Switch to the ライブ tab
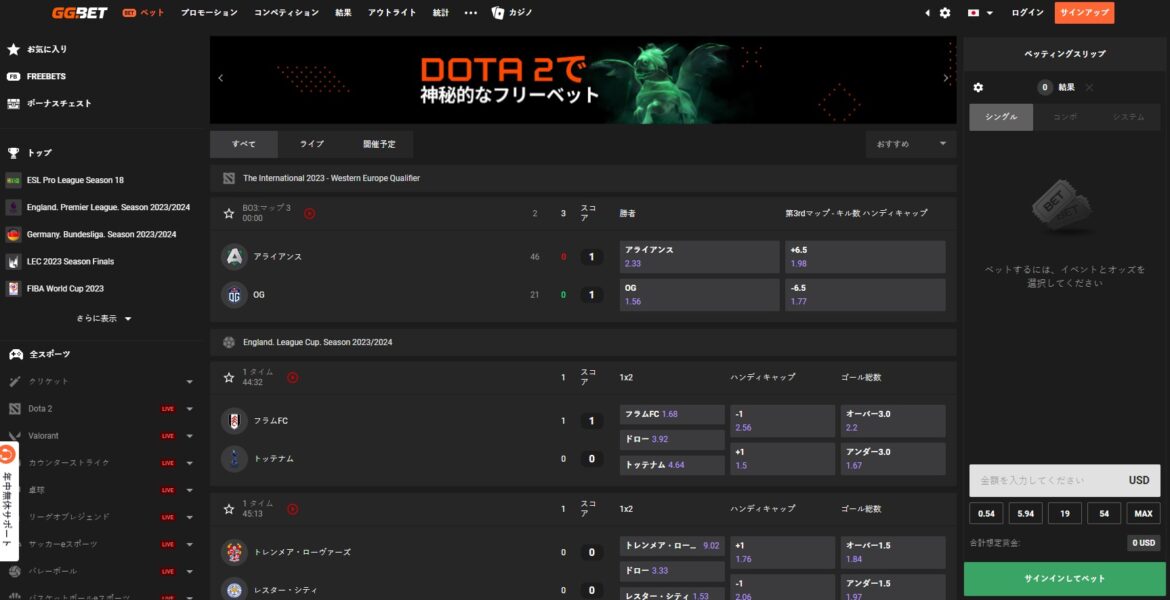 click(x=312, y=144)
